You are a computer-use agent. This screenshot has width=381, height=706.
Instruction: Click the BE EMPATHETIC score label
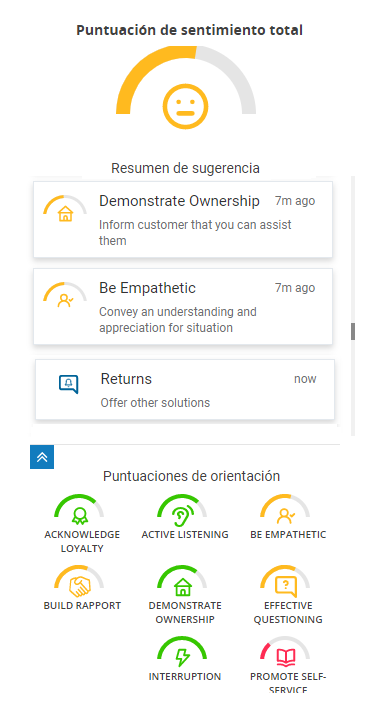click(288, 534)
